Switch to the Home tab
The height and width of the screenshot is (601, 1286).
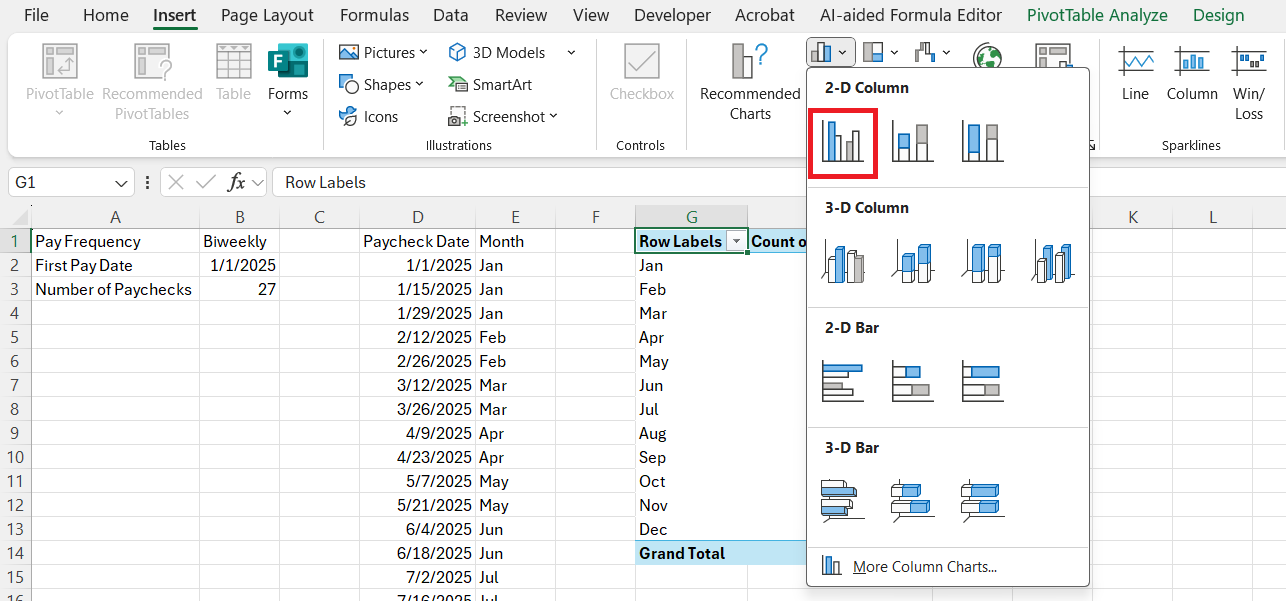tap(106, 15)
